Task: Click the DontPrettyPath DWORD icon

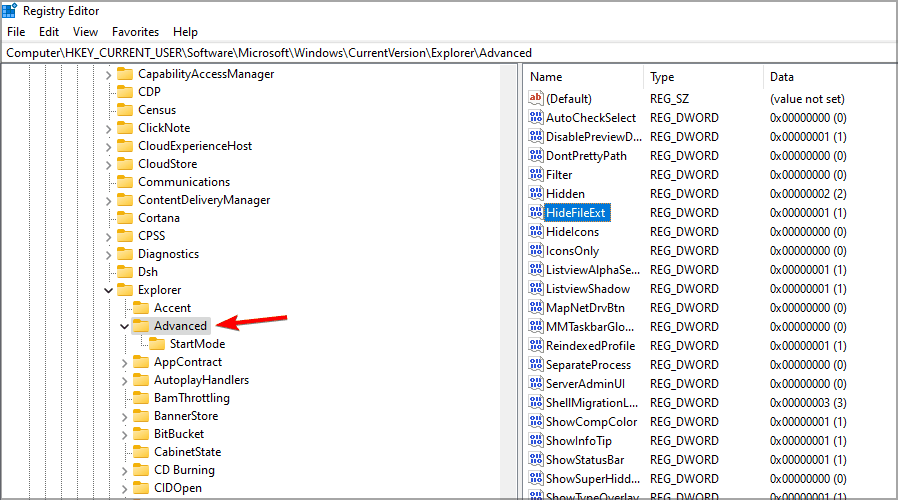Action: pos(535,155)
